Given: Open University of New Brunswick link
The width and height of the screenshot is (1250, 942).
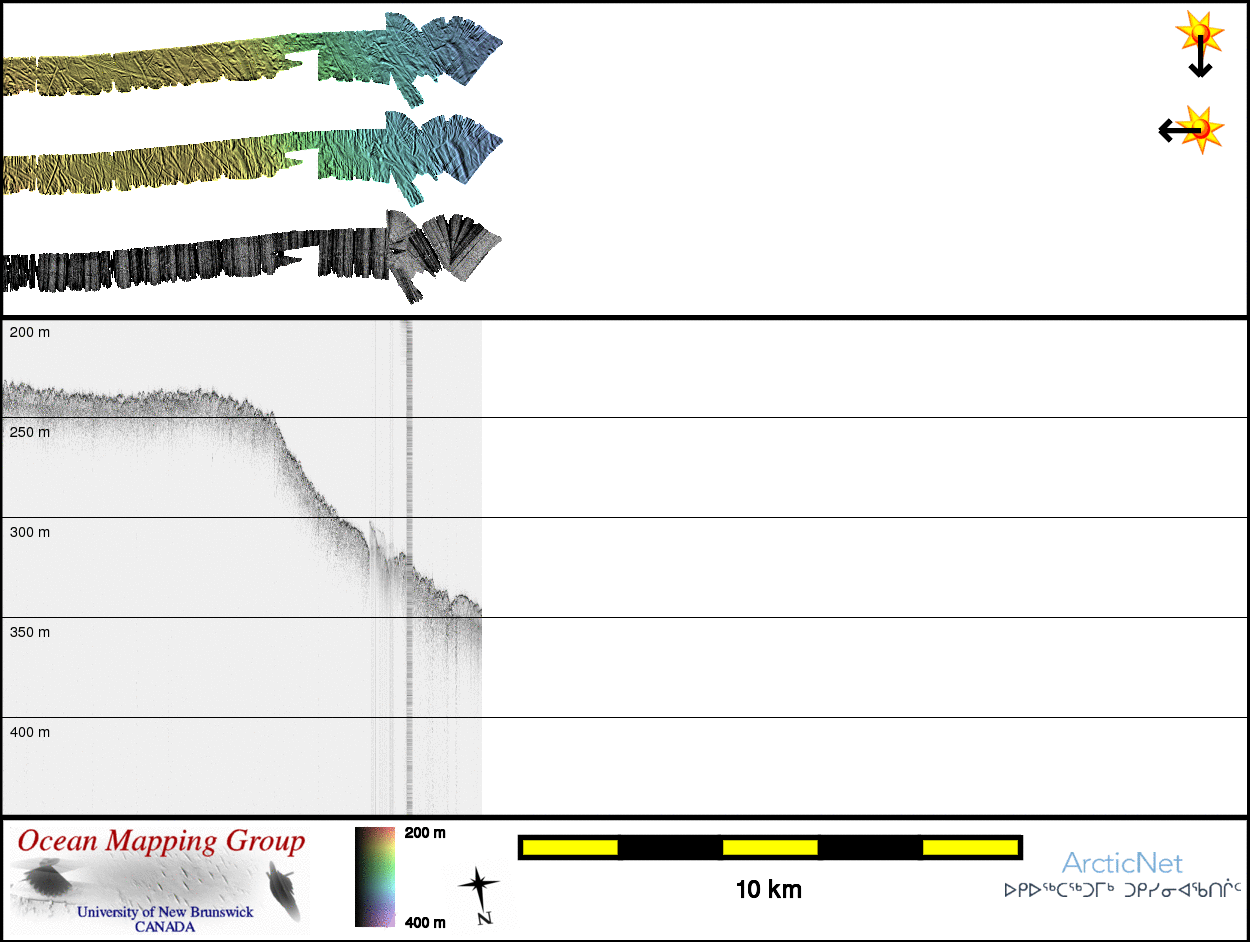Looking at the screenshot, I should (165, 912).
